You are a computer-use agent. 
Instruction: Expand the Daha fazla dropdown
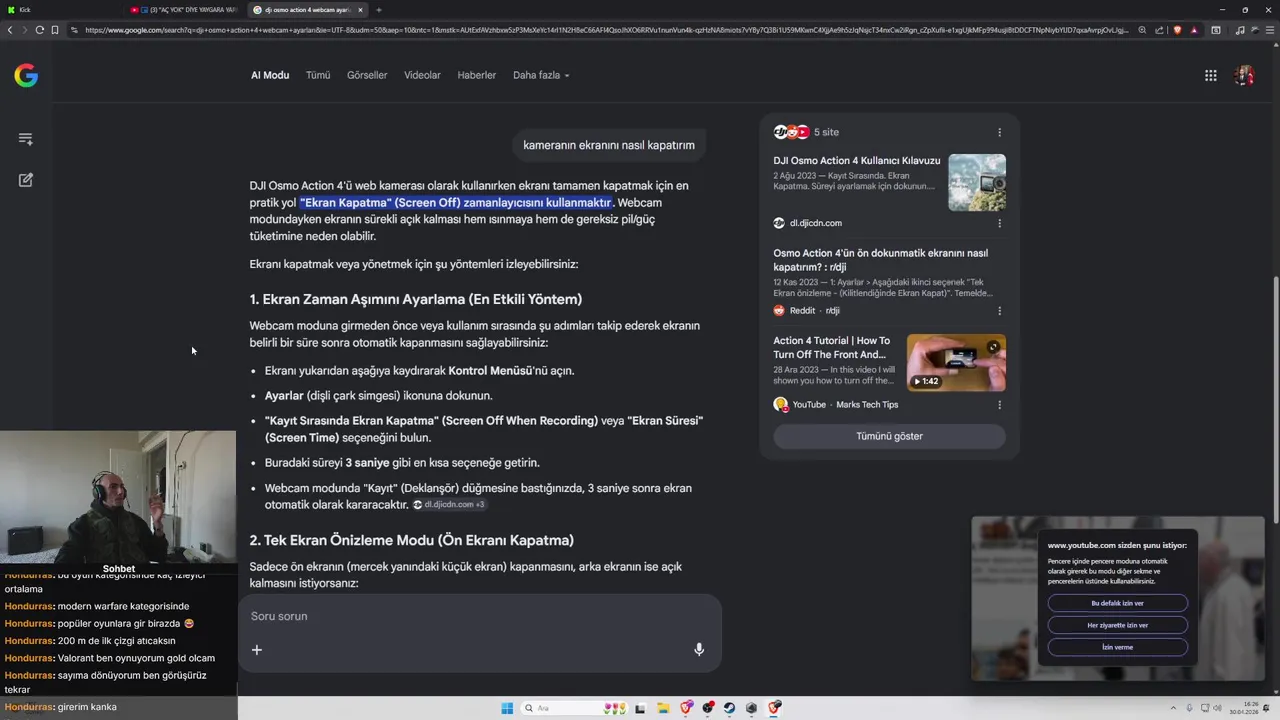[x=541, y=75]
